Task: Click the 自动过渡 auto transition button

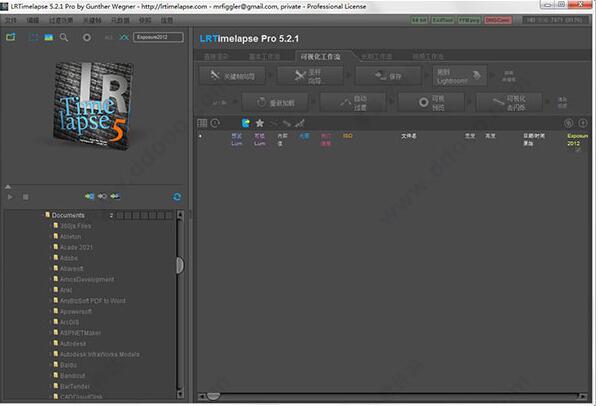Action: pos(353,102)
